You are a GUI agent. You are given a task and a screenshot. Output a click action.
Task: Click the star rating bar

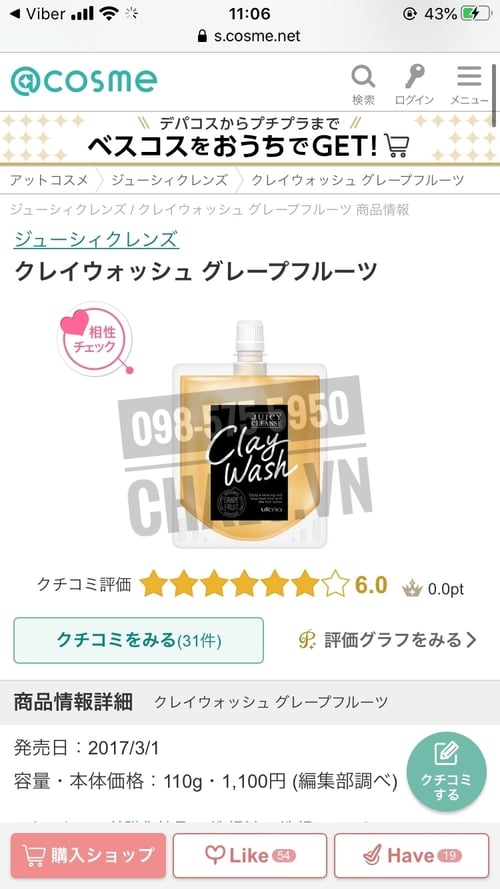(x=244, y=585)
